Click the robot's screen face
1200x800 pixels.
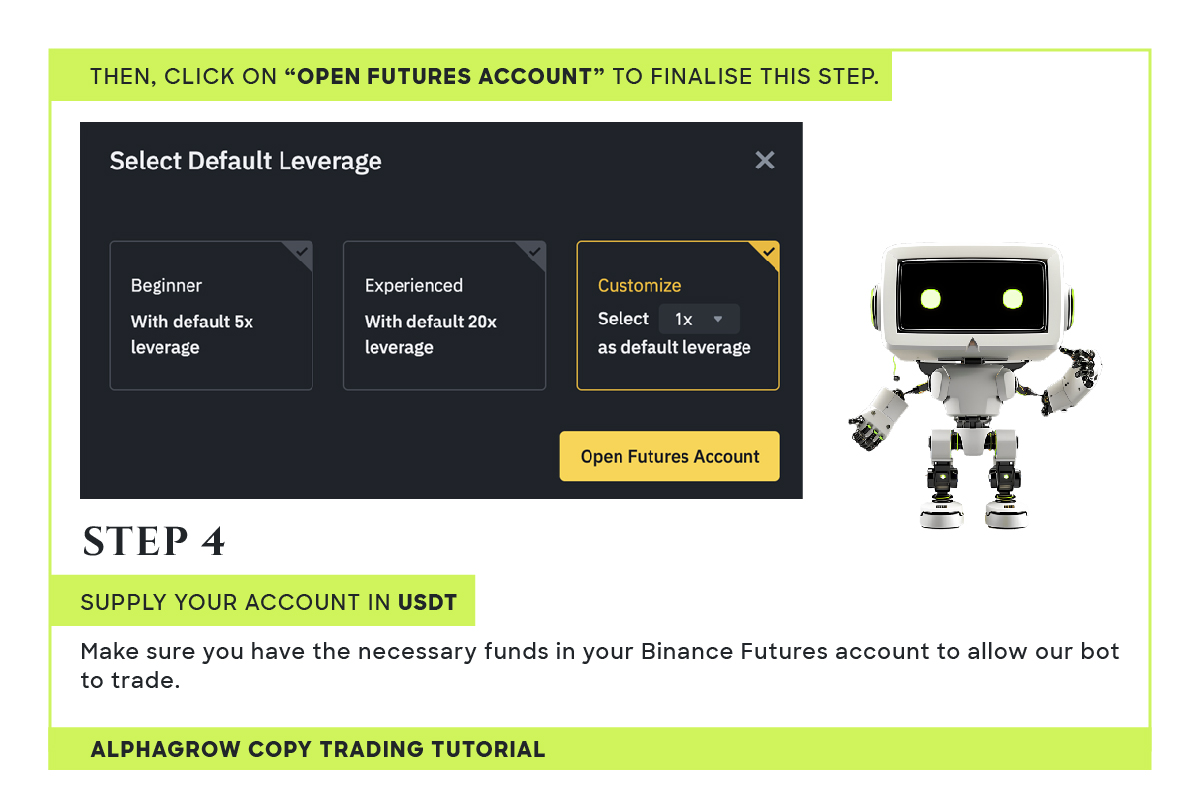point(972,298)
